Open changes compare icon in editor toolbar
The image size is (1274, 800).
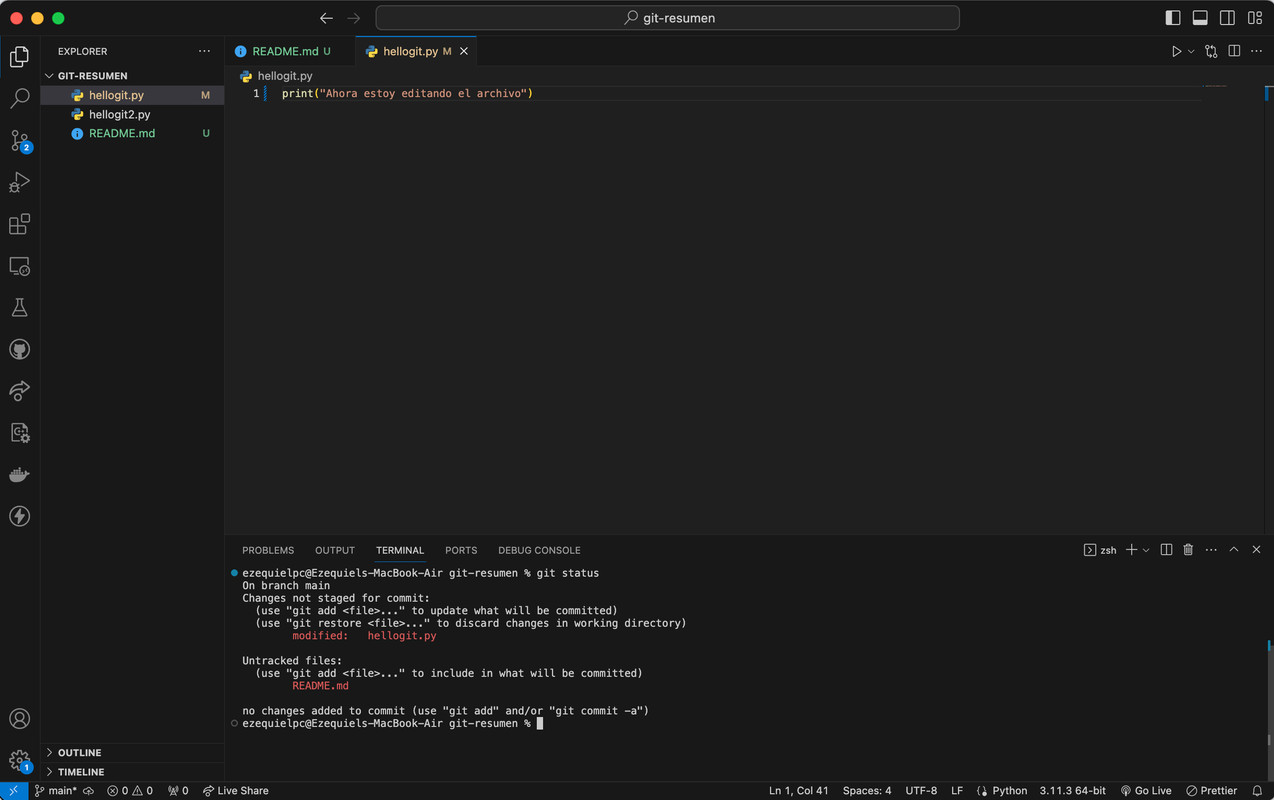tap(1211, 51)
